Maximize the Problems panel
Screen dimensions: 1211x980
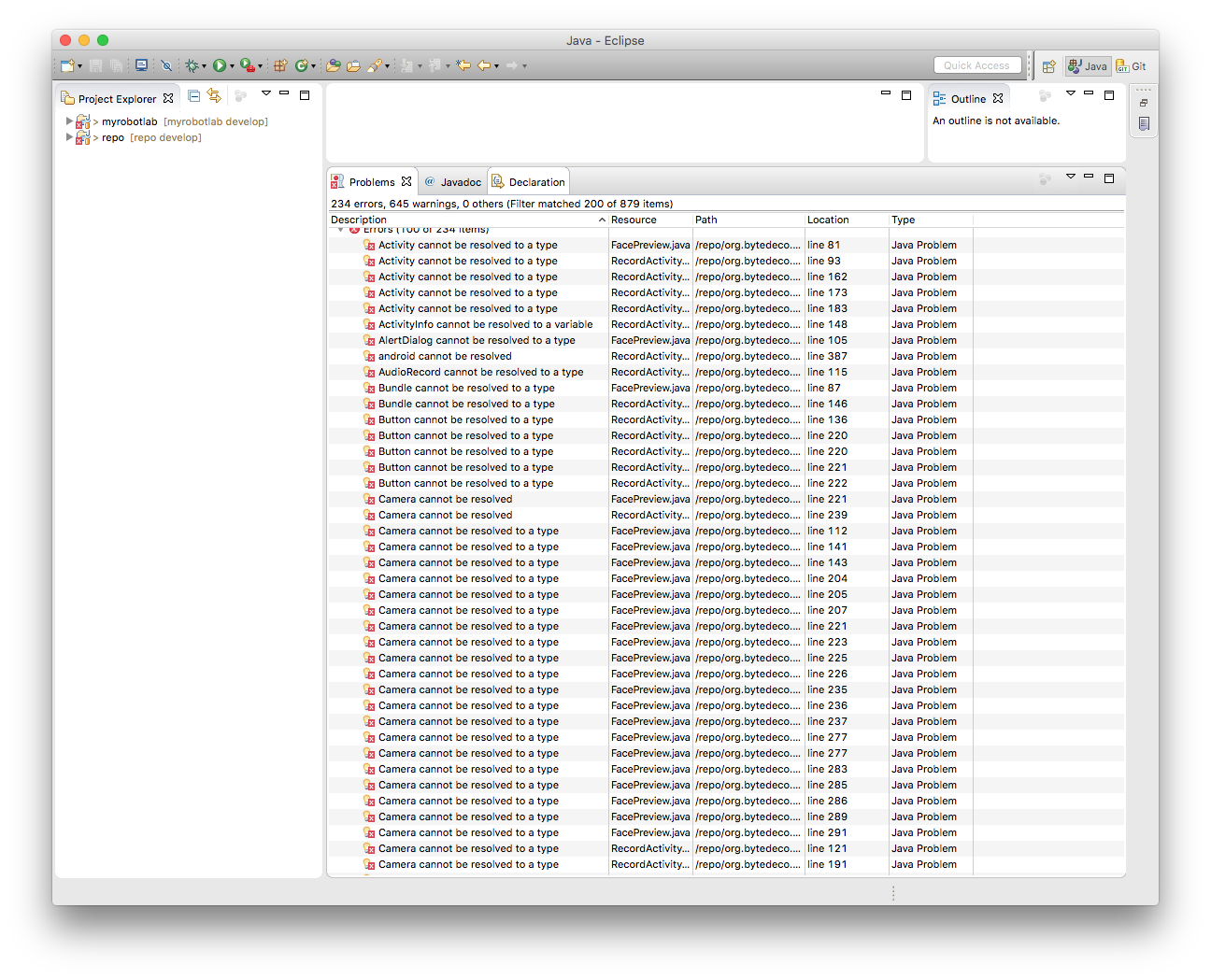pyautogui.click(x=1109, y=178)
